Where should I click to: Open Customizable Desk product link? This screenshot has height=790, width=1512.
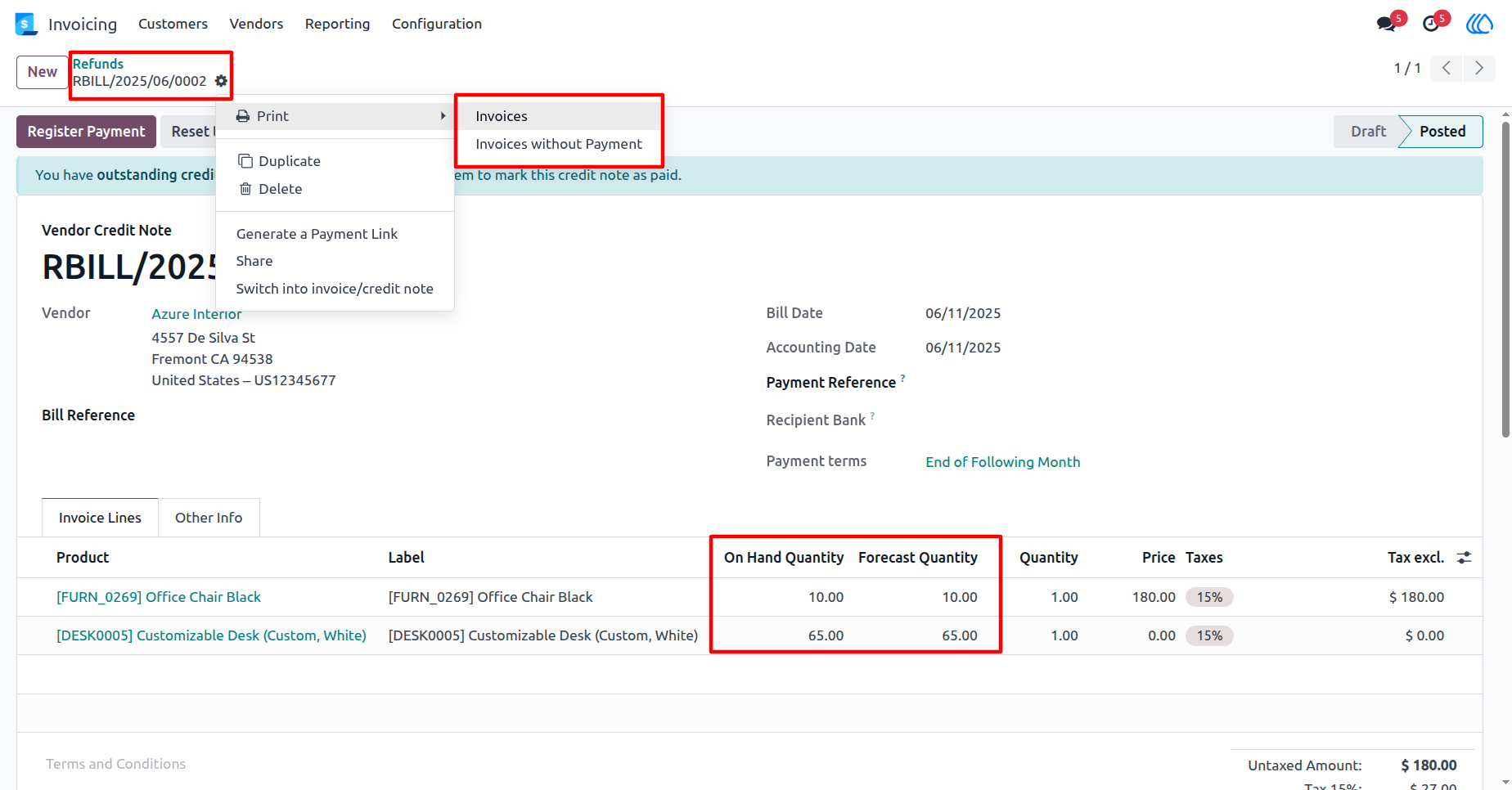[x=211, y=635]
